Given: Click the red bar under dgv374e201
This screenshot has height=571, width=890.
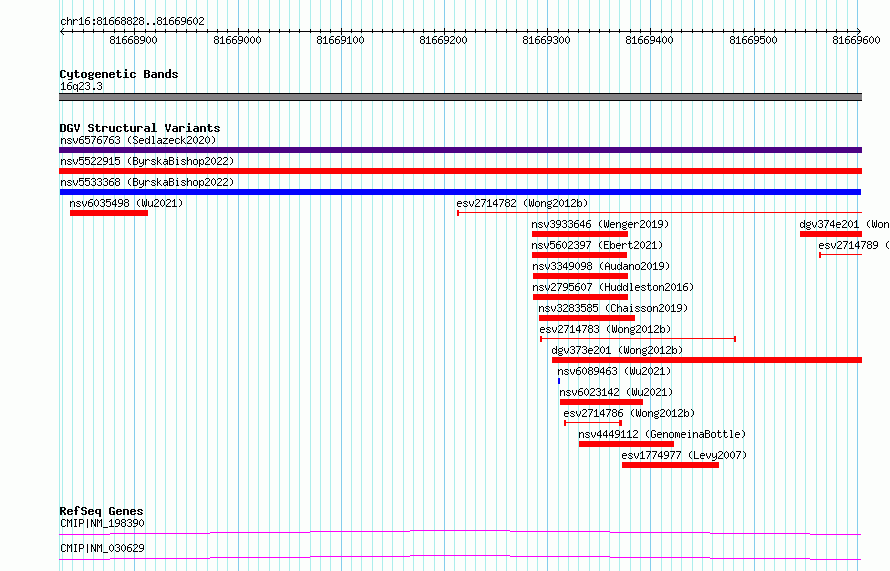Looking at the screenshot, I should (831, 234).
